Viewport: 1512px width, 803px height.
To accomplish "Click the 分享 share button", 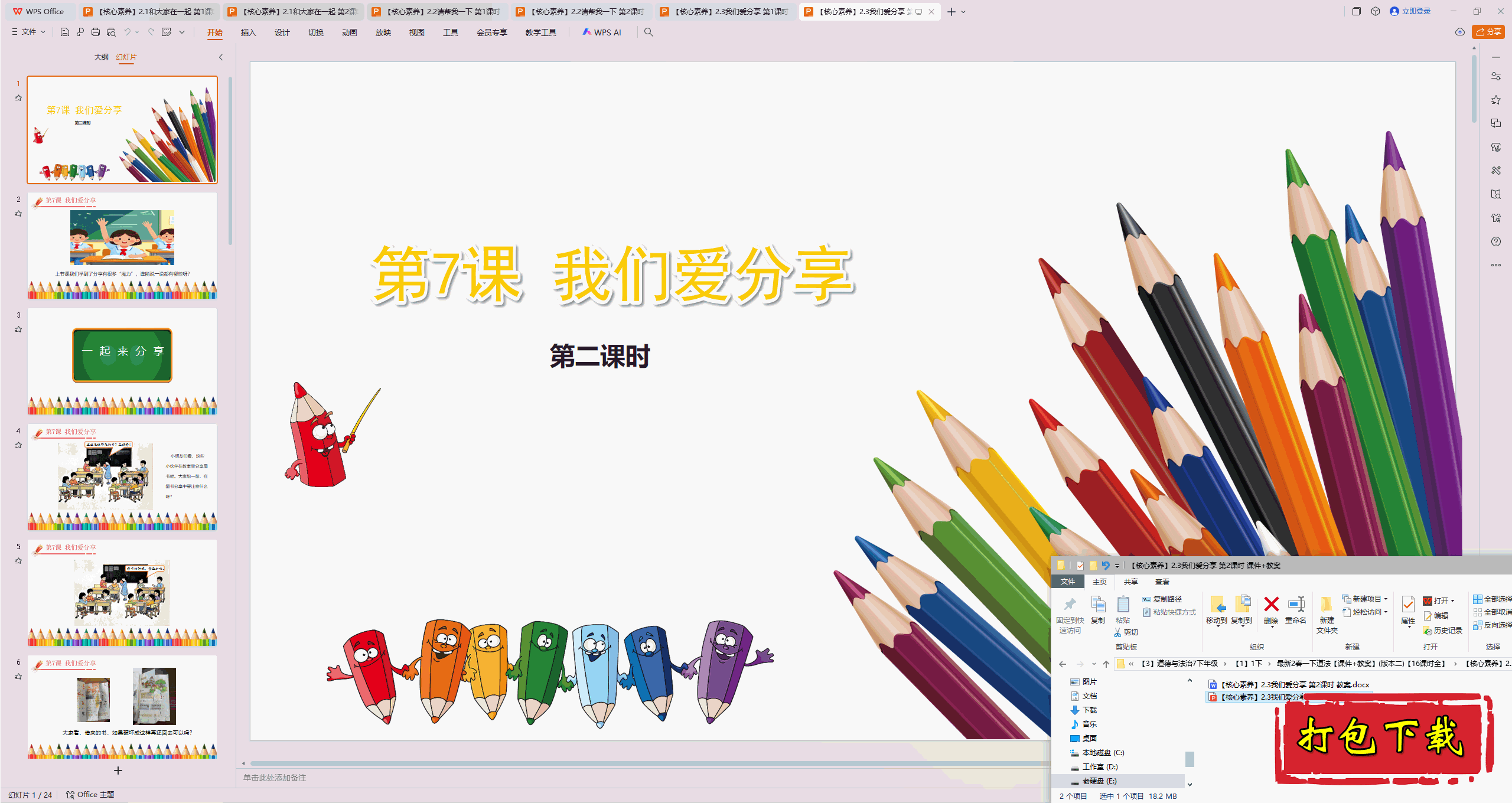I will (x=1488, y=32).
